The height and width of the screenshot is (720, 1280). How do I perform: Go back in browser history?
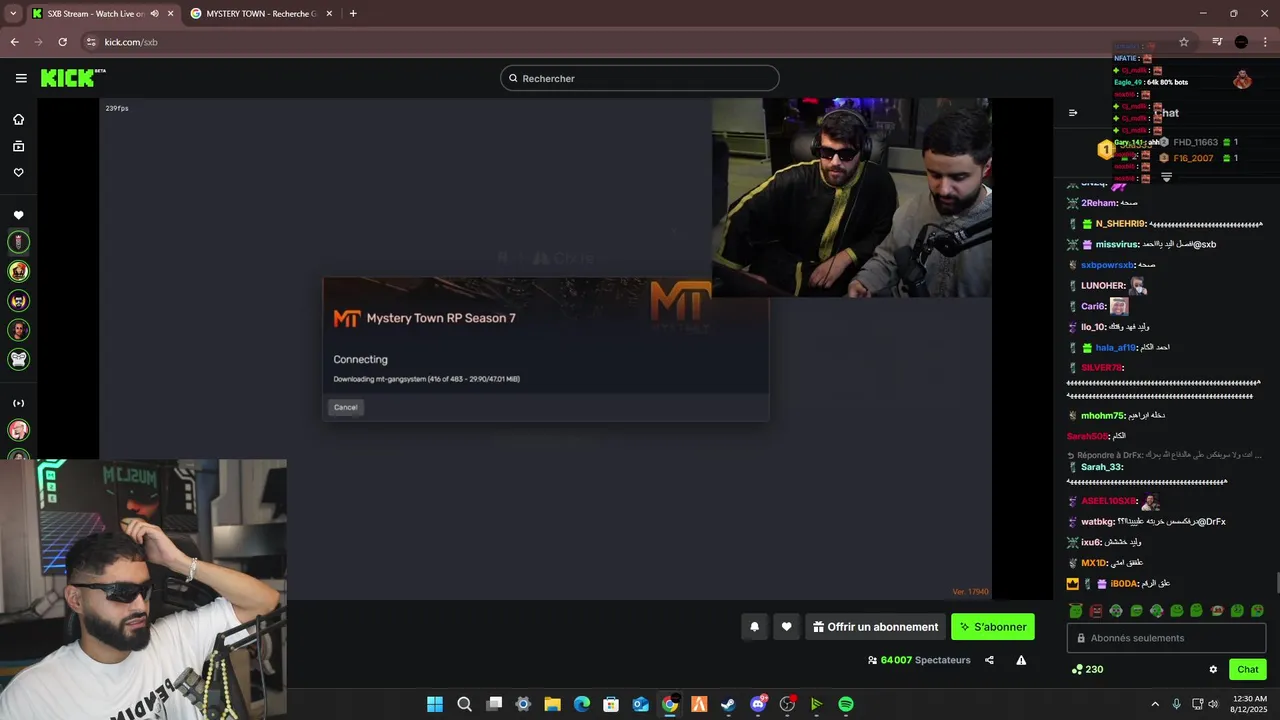click(15, 42)
